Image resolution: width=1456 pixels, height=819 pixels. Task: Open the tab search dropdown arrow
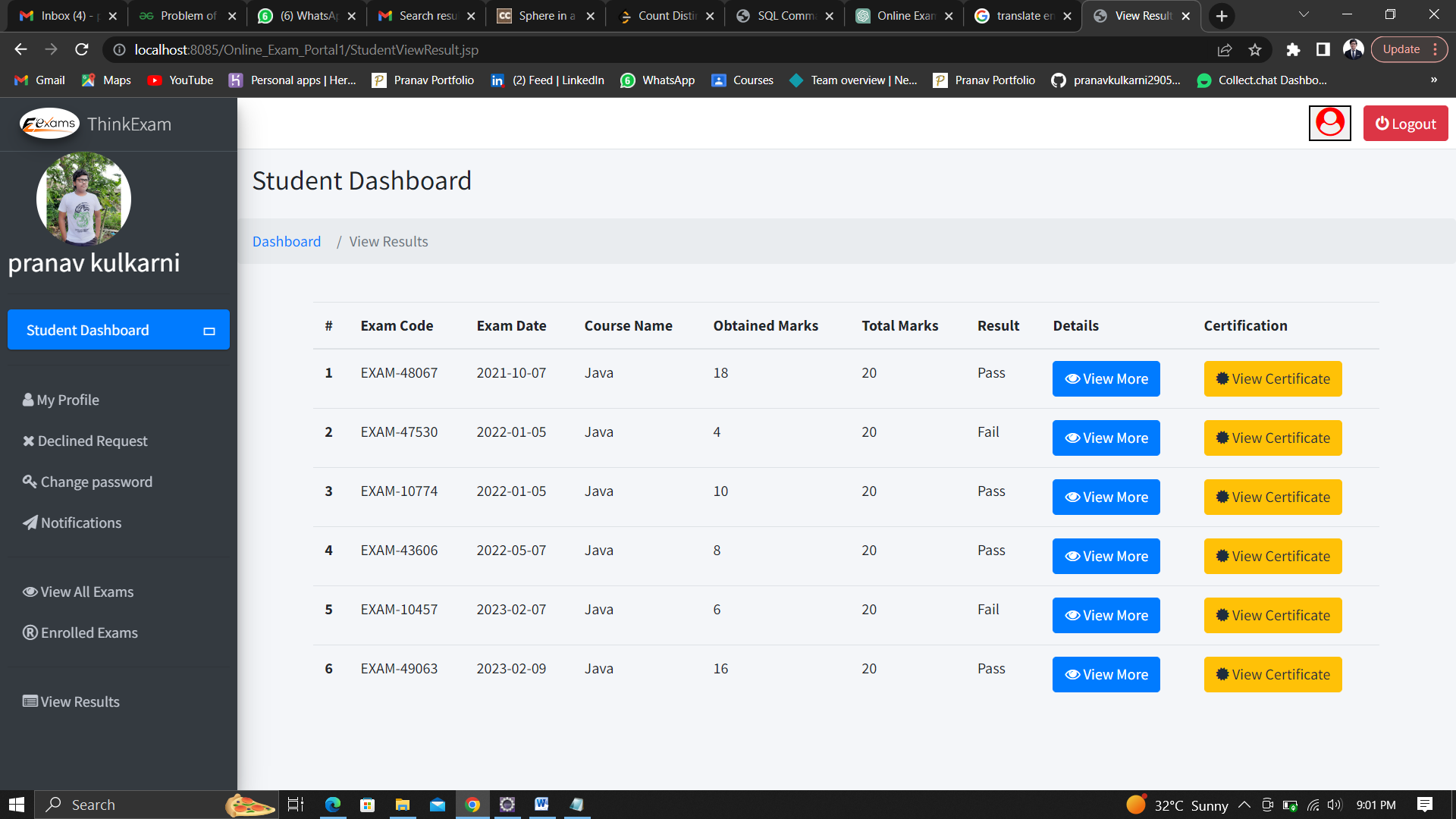click(1303, 15)
